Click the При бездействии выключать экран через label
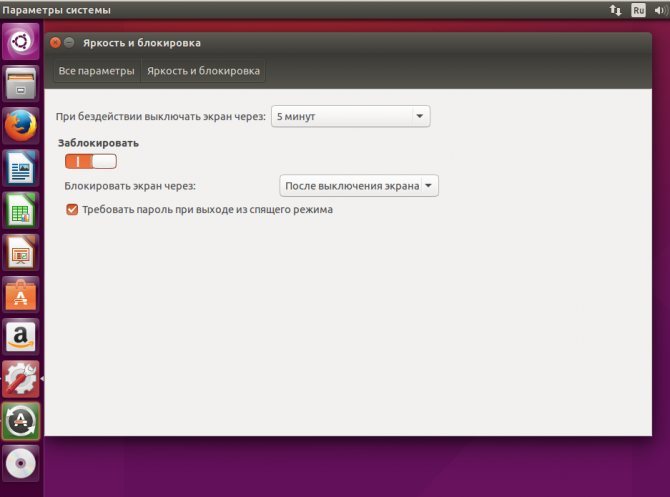This screenshot has height=497, width=670. (161, 116)
